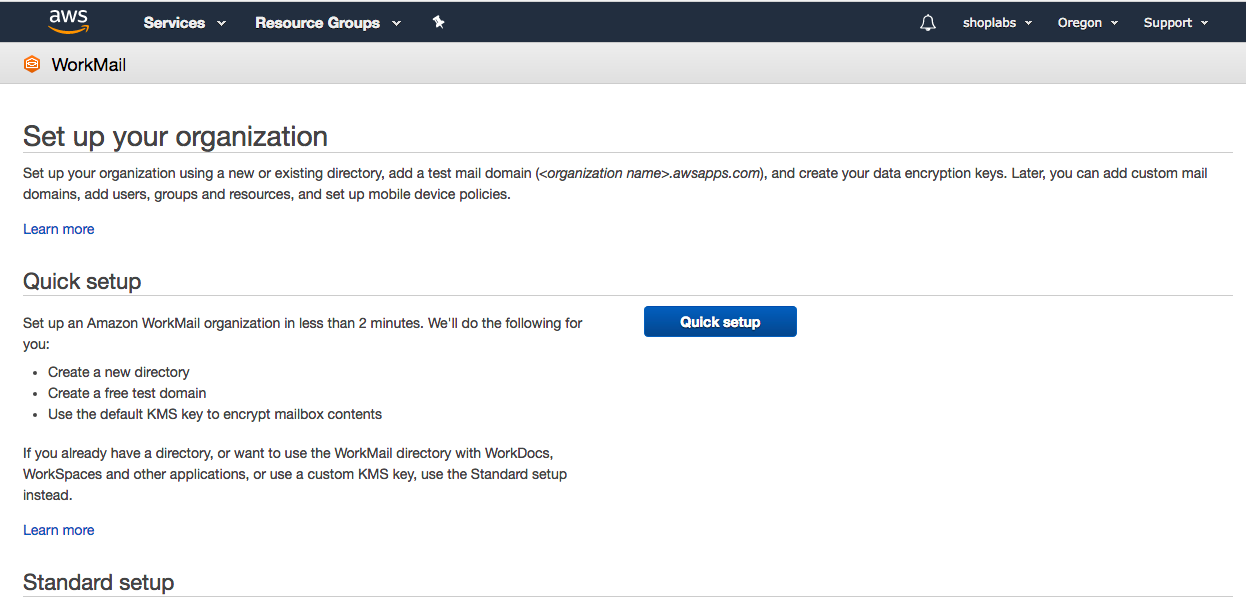Click the WorkMail title link
Viewport: 1246px width, 606px height.
(89, 65)
